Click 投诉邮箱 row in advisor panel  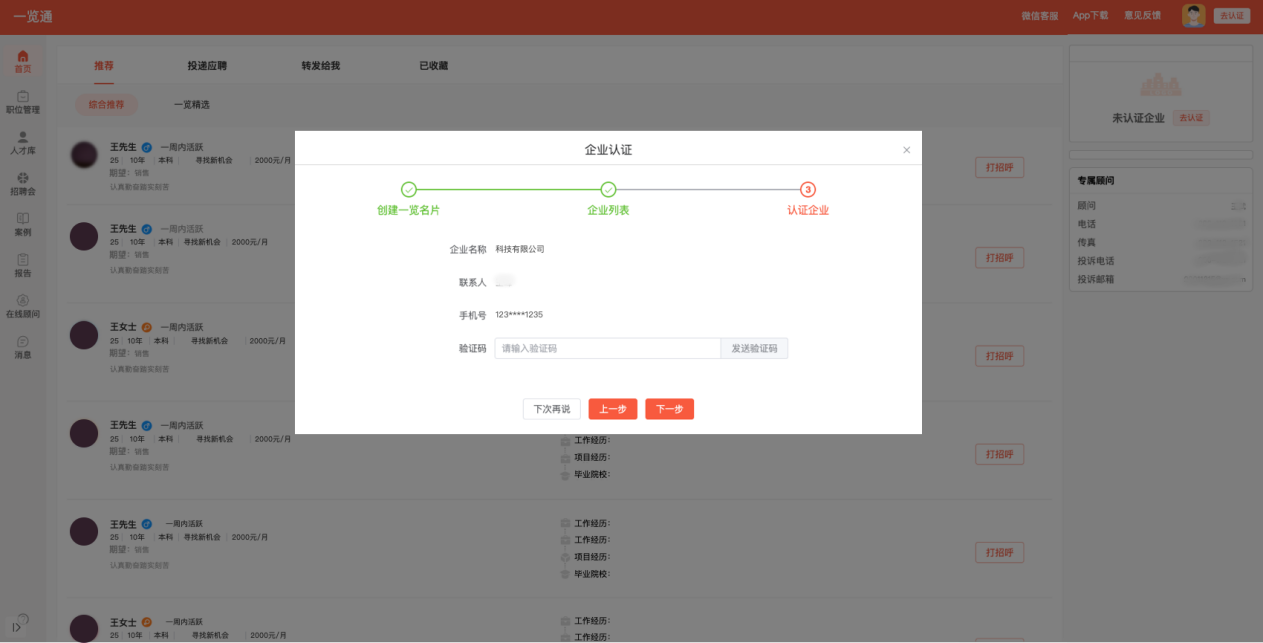coord(1160,279)
